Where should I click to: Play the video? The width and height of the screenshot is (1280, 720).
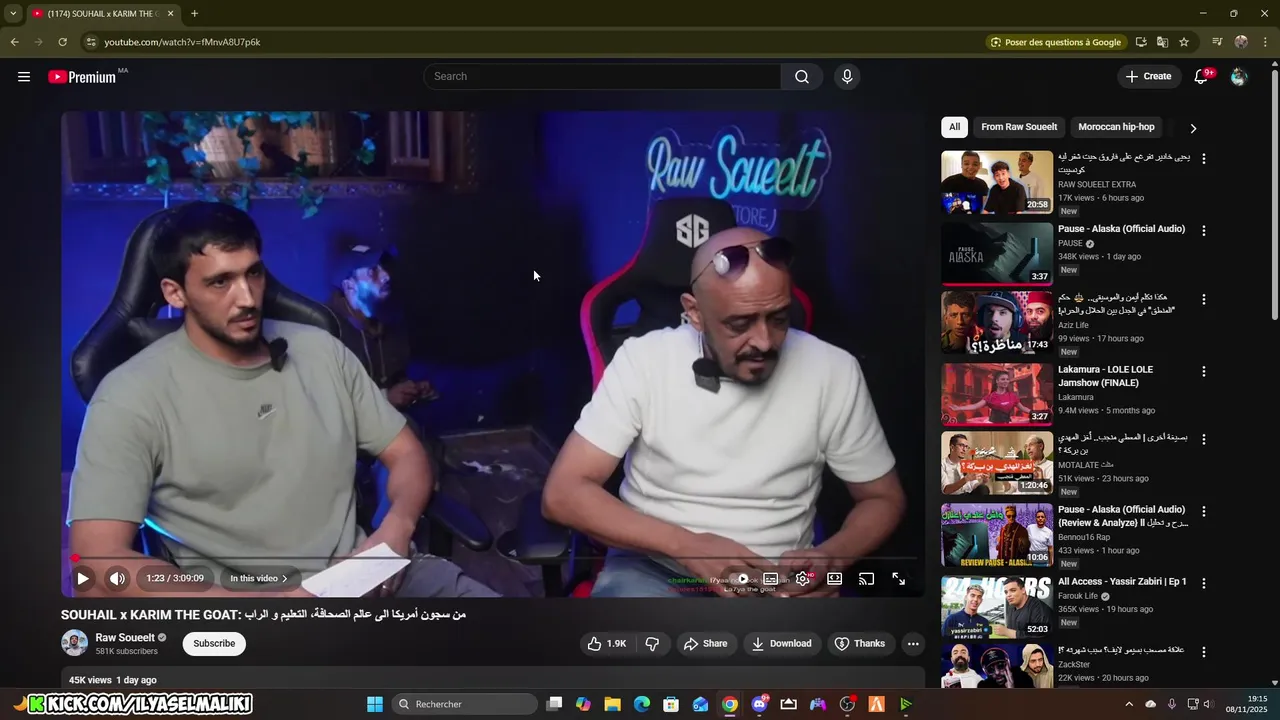click(83, 579)
